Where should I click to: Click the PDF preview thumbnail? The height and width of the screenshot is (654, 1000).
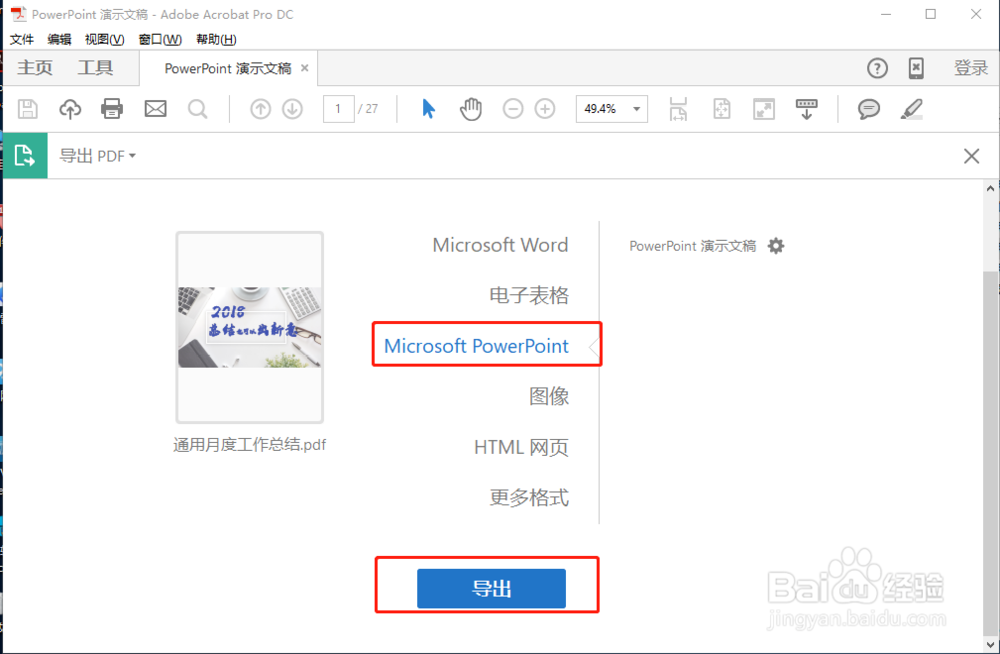coord(249,327)
